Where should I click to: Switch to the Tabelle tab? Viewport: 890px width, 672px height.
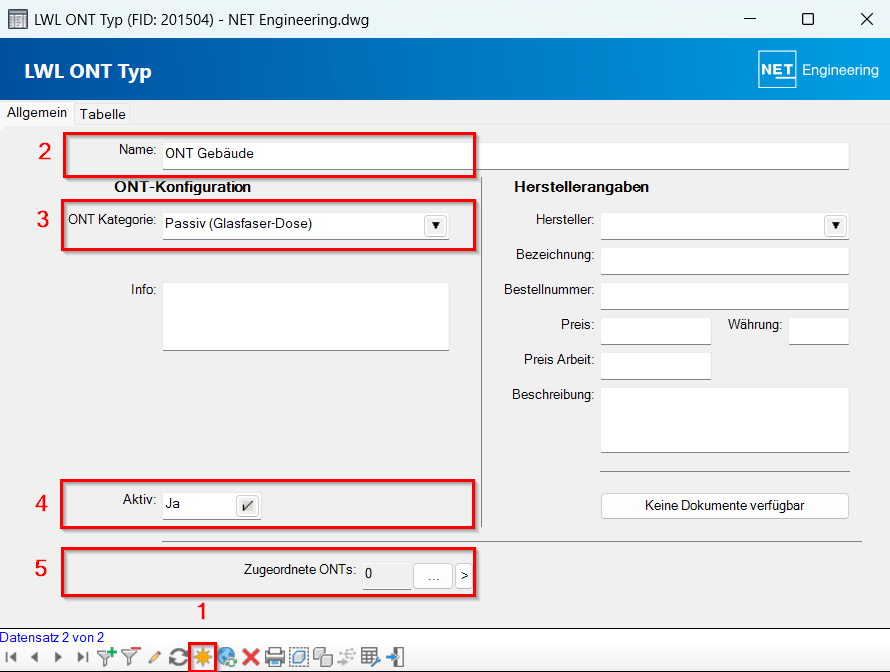coord(103,114)
